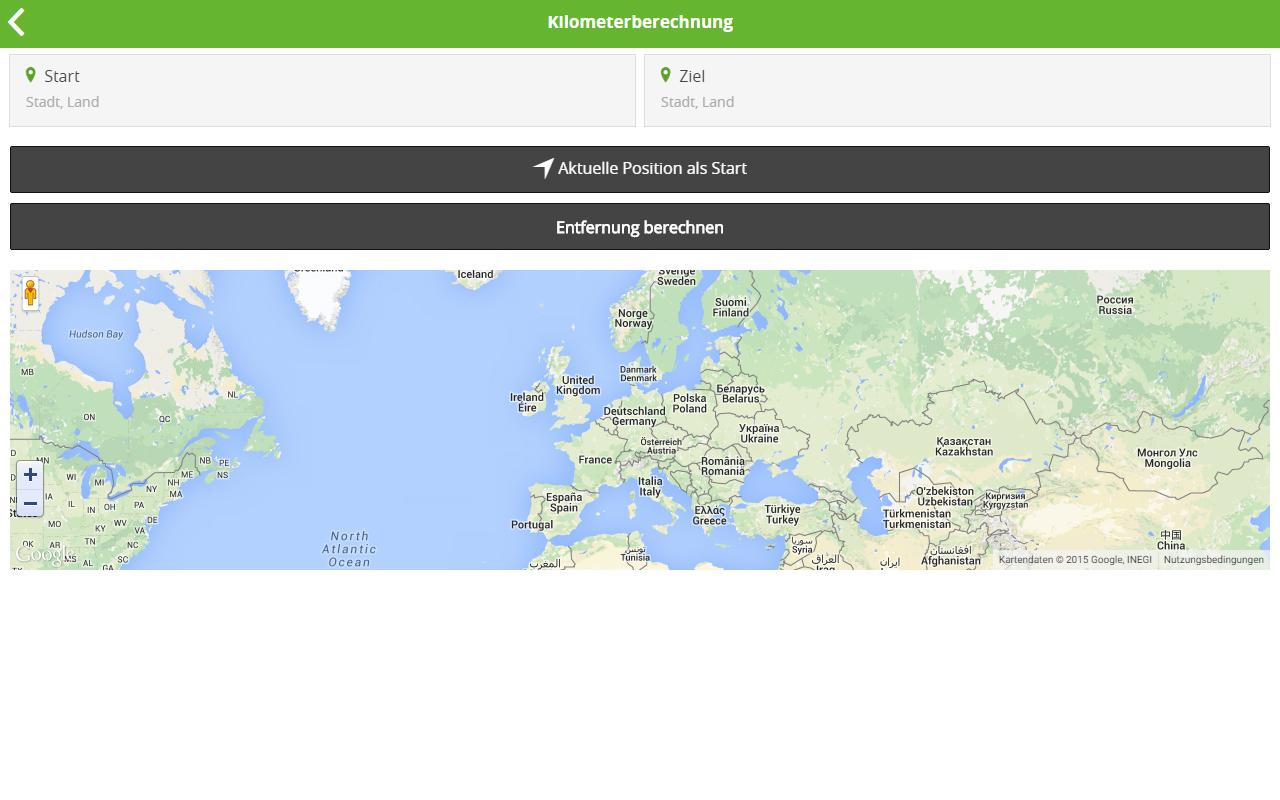Click the Kilometerberechnung title
This screenshot has width=1280, height=800.
pos(640,22)
